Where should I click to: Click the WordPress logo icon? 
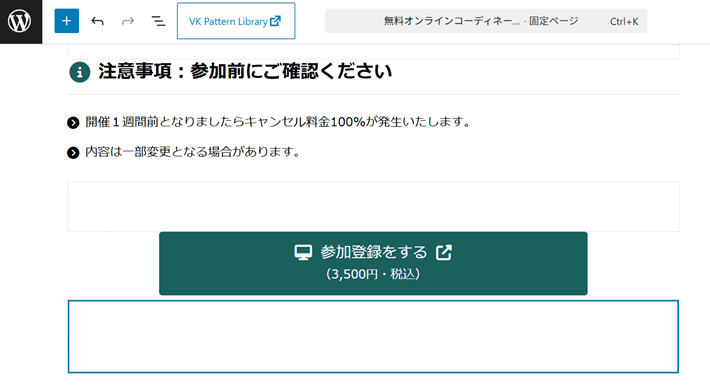(x=20, y=21)
